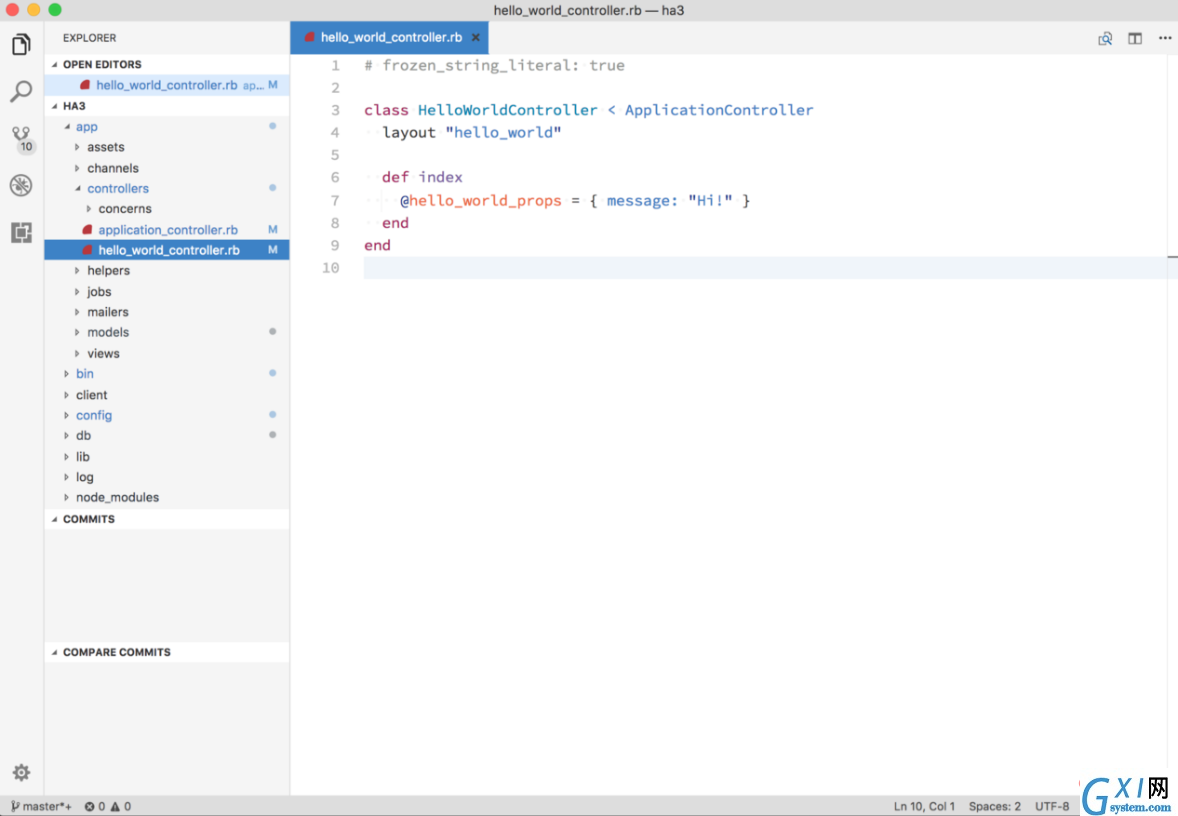This screenshot has height=816, width=1178.
Task: Open the Search view in activity bar
Action: 21,92
